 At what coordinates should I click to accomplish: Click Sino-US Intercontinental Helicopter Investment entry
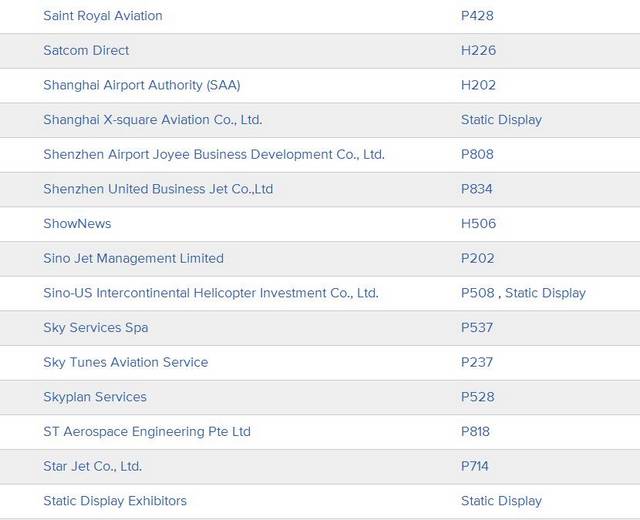click(210, 293)
